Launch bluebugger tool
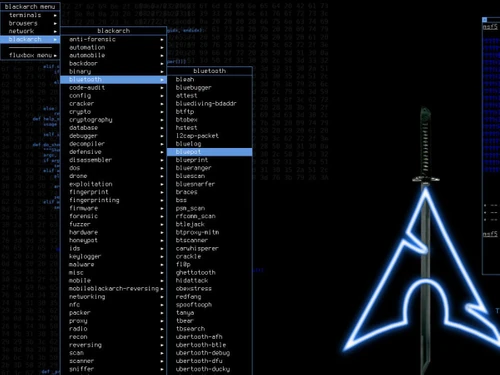The image size is (500, 375). pyautogui.click(x=209, y=87)
